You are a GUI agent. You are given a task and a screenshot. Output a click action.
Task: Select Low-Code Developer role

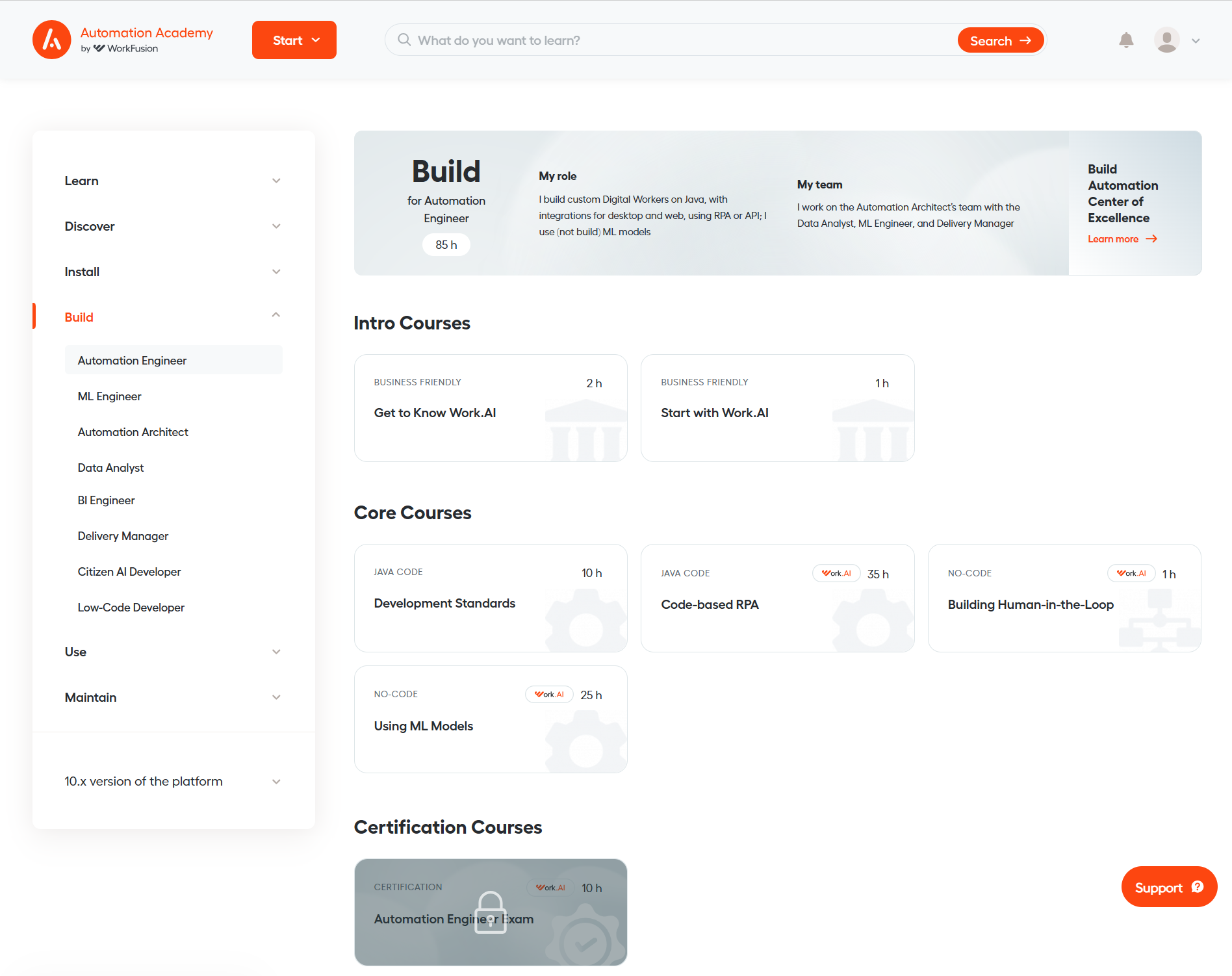[x=131, y=608]
